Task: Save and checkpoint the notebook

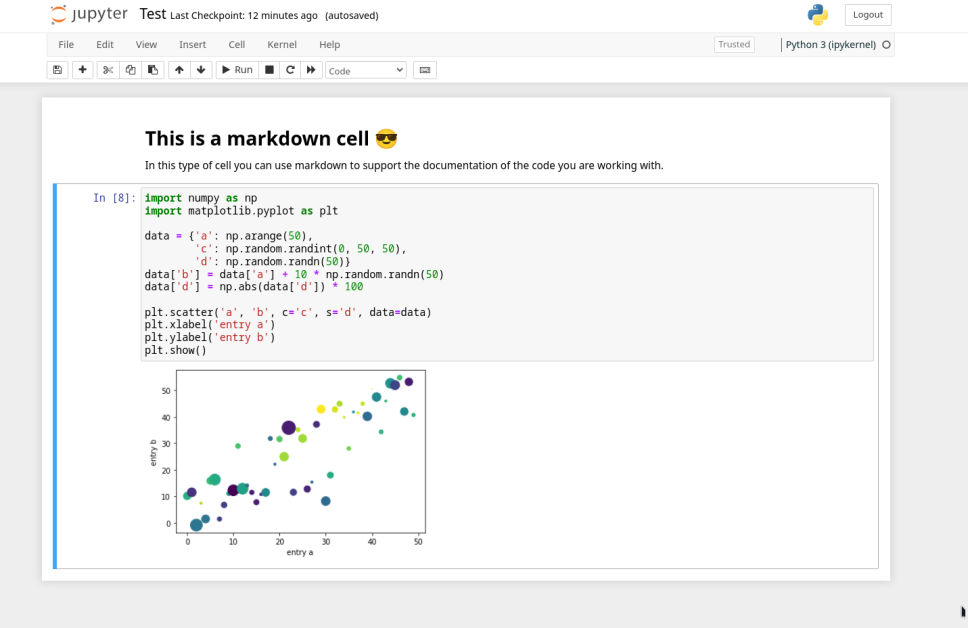Action: click(x=57, y=70)
